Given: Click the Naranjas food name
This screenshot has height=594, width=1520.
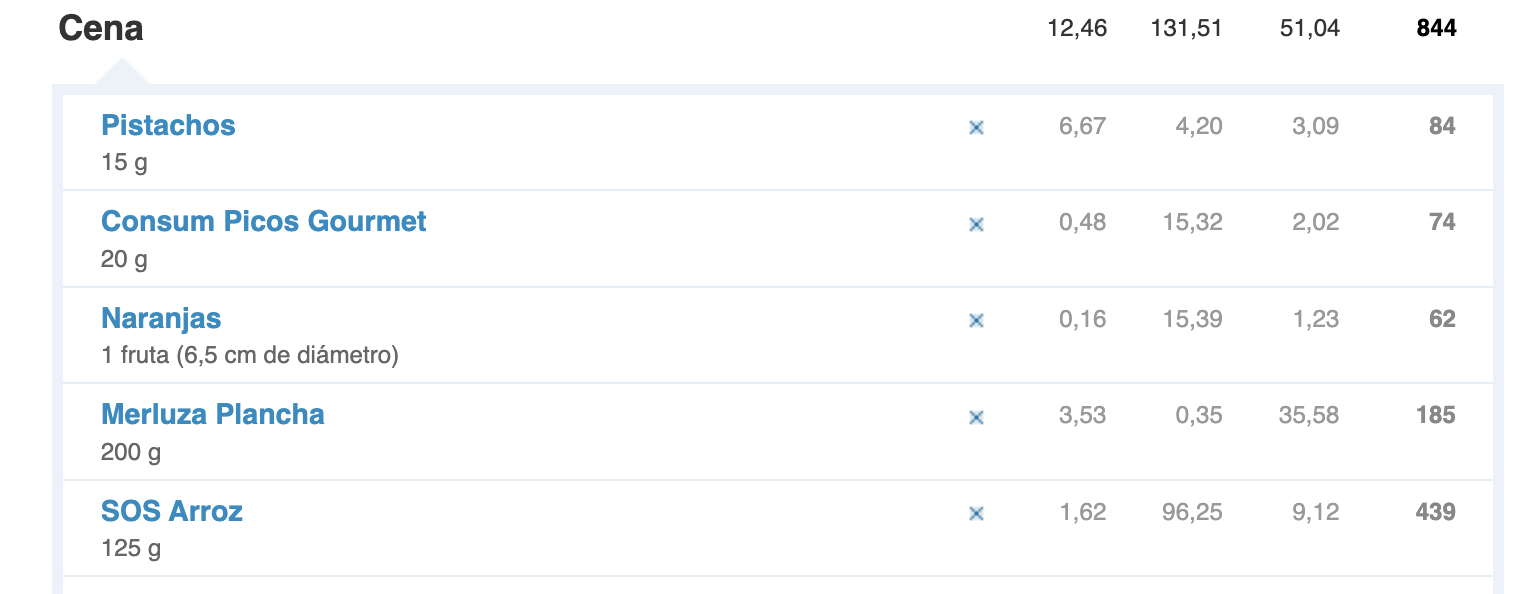Looking at the screenshot, I should coord(161,318).
